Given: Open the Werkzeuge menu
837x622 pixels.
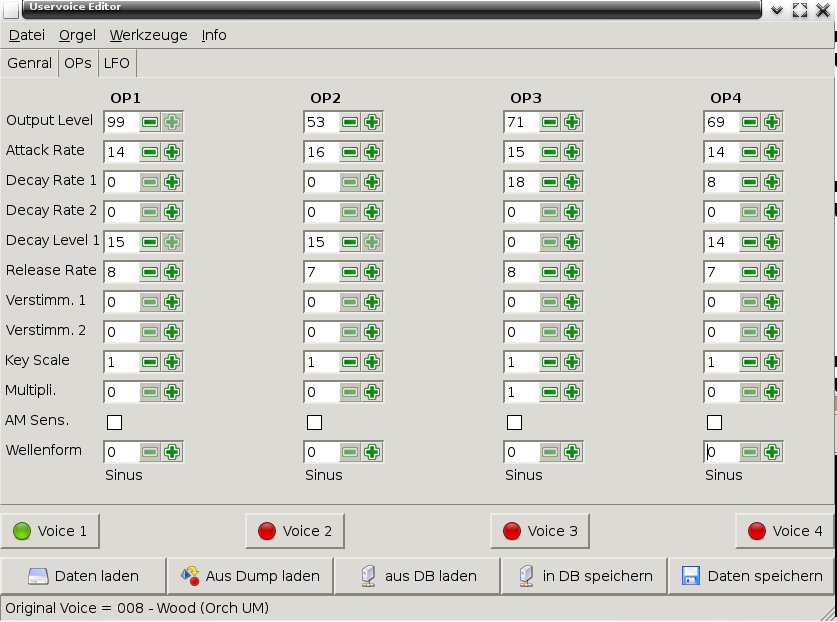Looking at the screenshot, I should pos(148,35).
